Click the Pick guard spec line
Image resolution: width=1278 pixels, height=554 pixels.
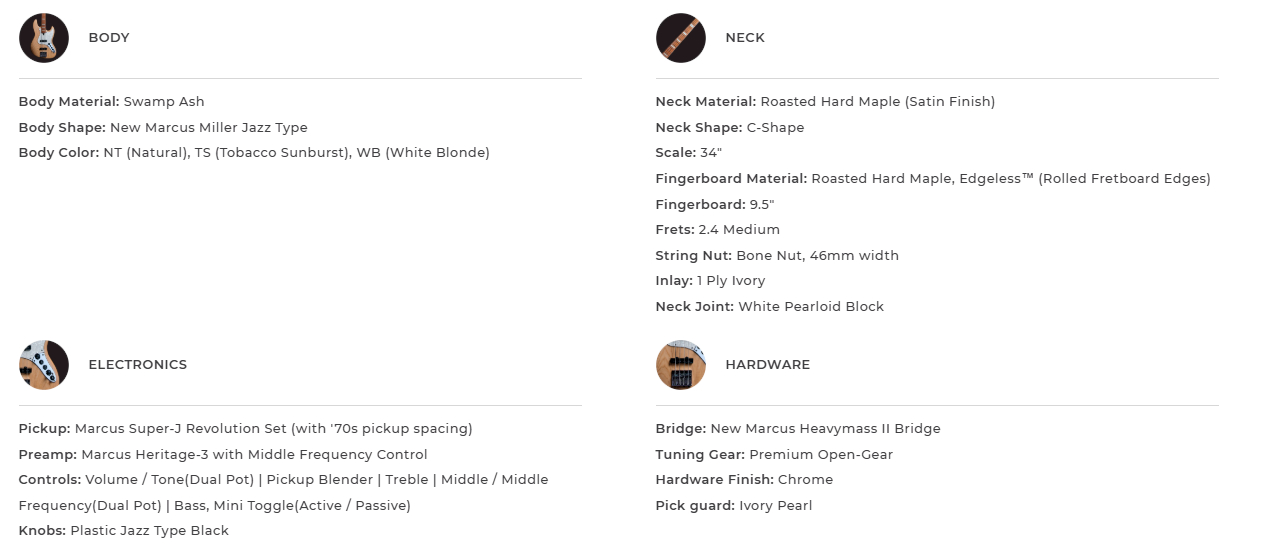pyautogui.click(x=734, y=506)
